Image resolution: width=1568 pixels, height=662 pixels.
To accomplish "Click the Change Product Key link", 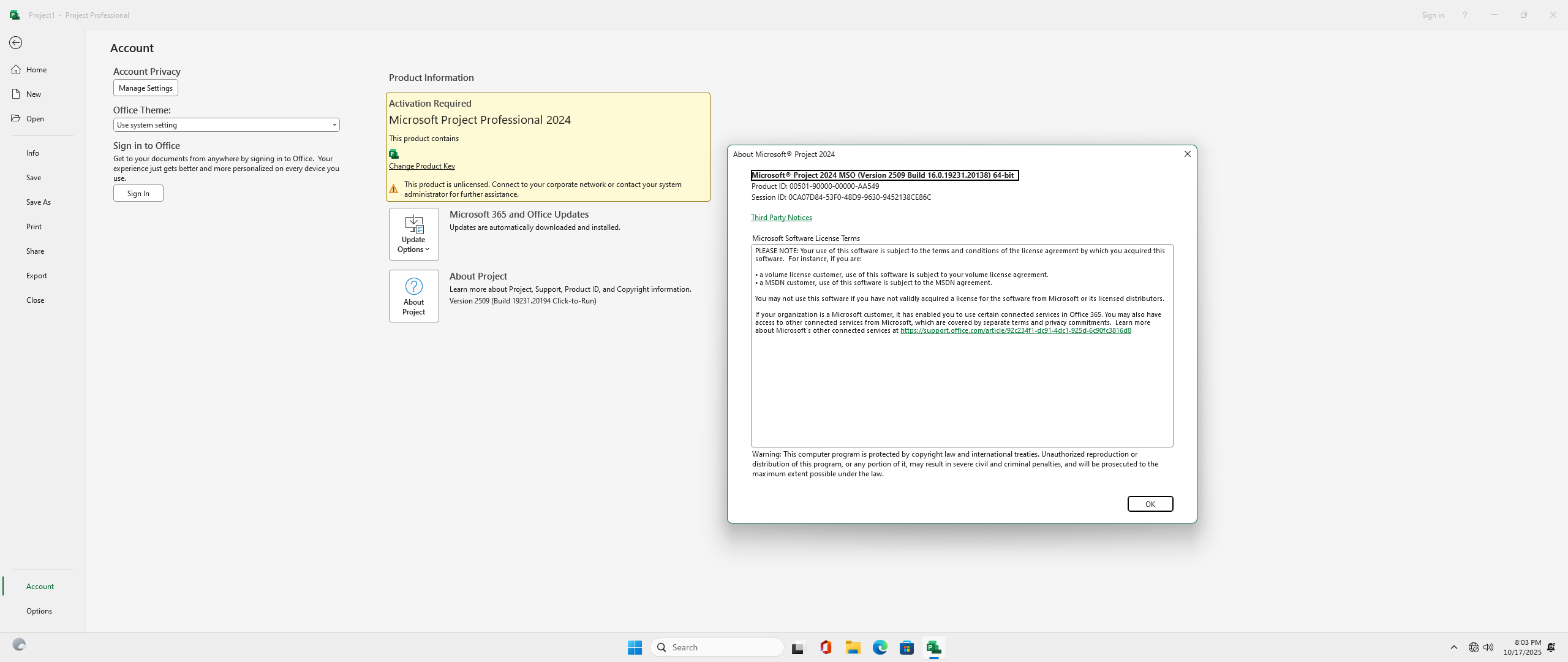I will pos(421,166).
